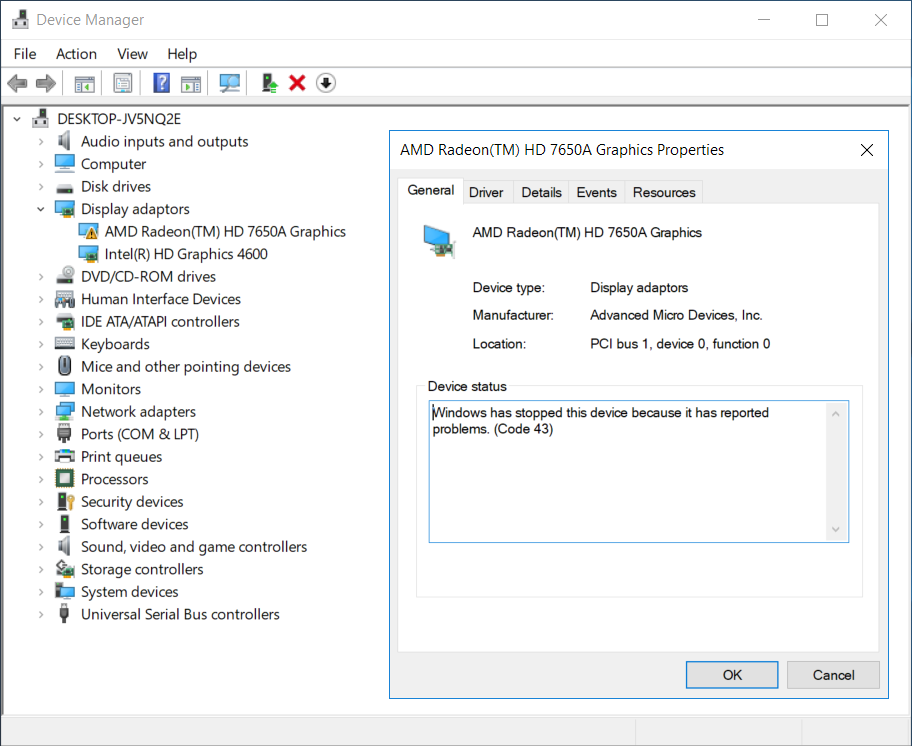Select AMD Radeon(TM) HD 7650A Graphics tree label

click(225, 231)
